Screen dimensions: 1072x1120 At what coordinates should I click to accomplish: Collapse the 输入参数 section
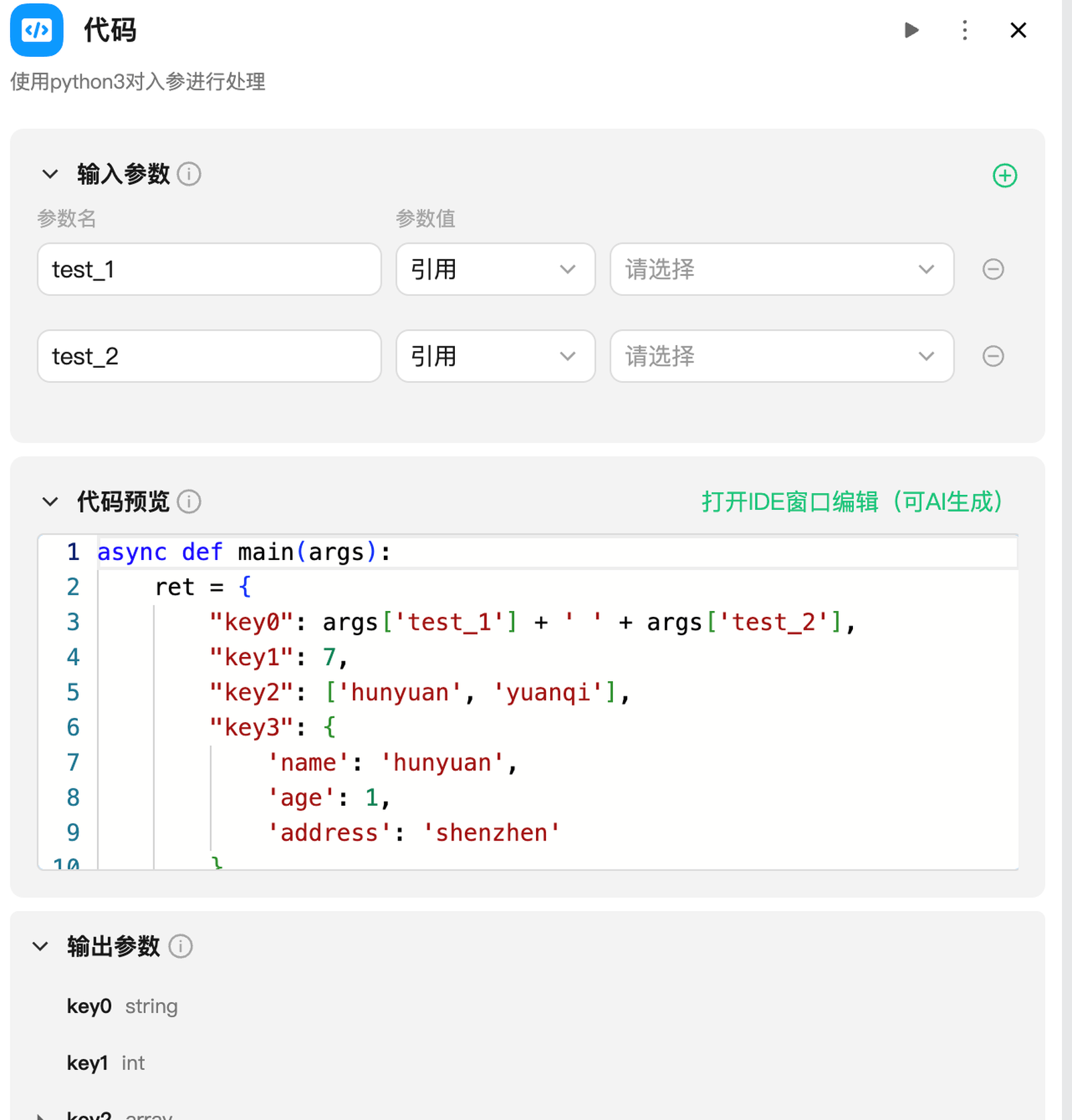tap(50, 174)
